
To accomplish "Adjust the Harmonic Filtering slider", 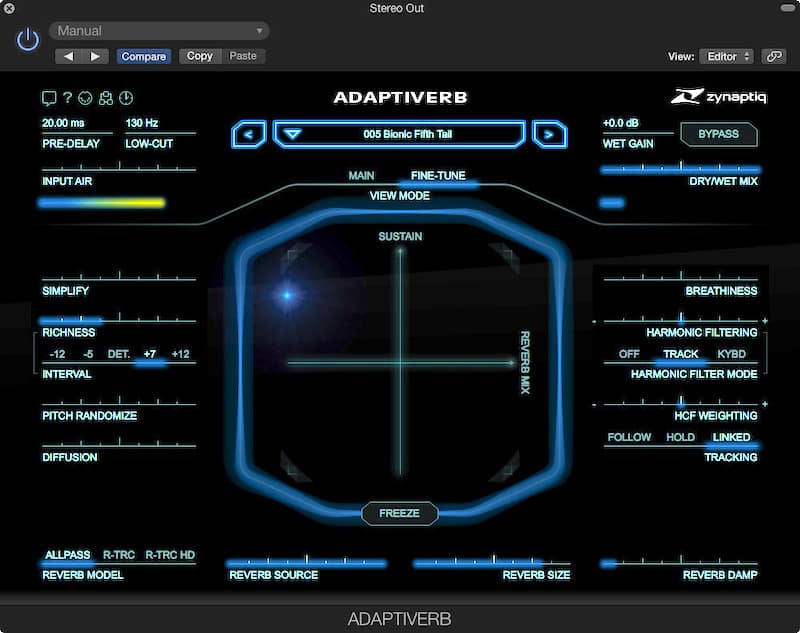I will [x=681, y=319].
